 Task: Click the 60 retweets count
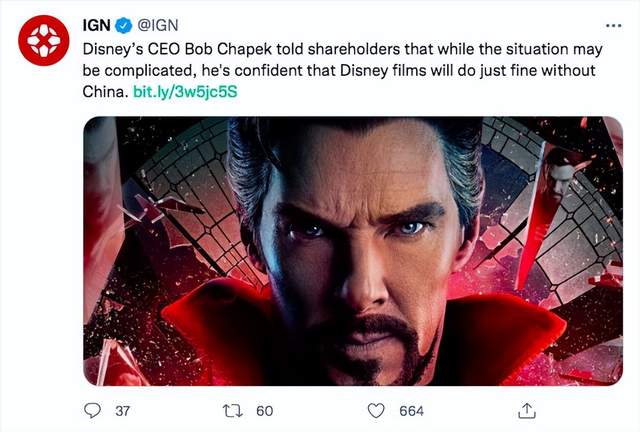265,411
